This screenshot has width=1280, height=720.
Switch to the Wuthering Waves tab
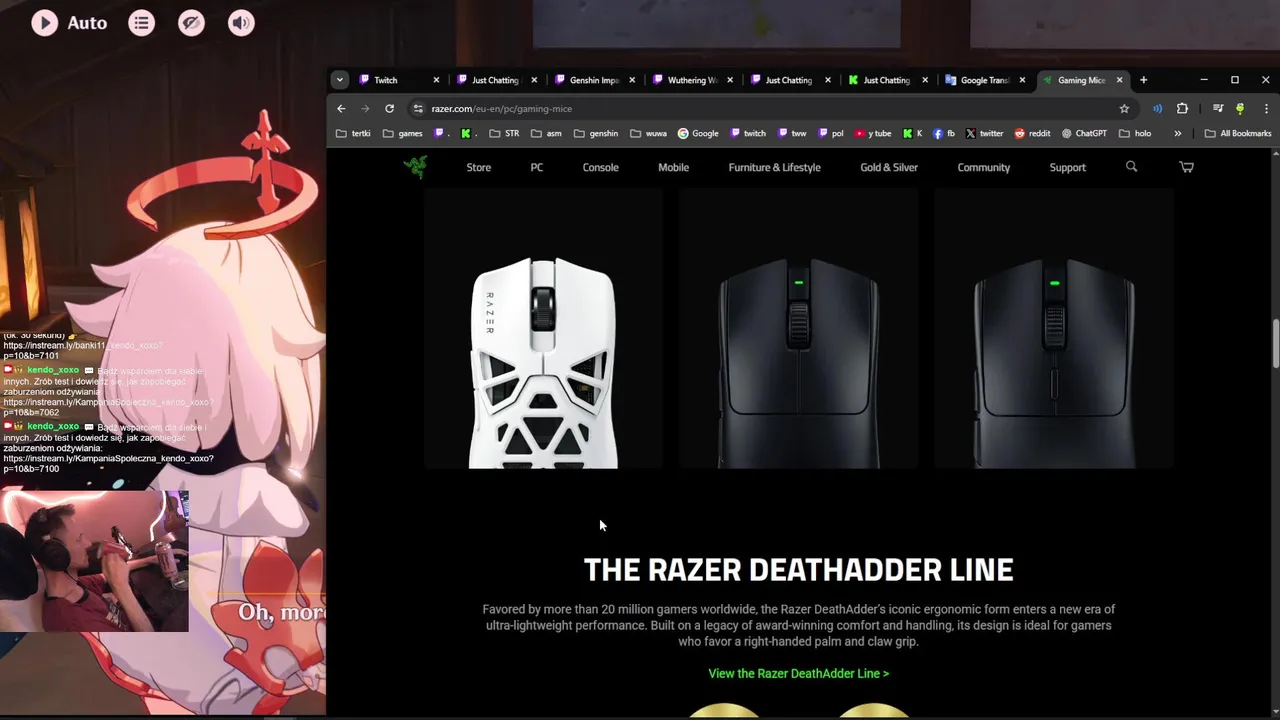pos(692,80)
